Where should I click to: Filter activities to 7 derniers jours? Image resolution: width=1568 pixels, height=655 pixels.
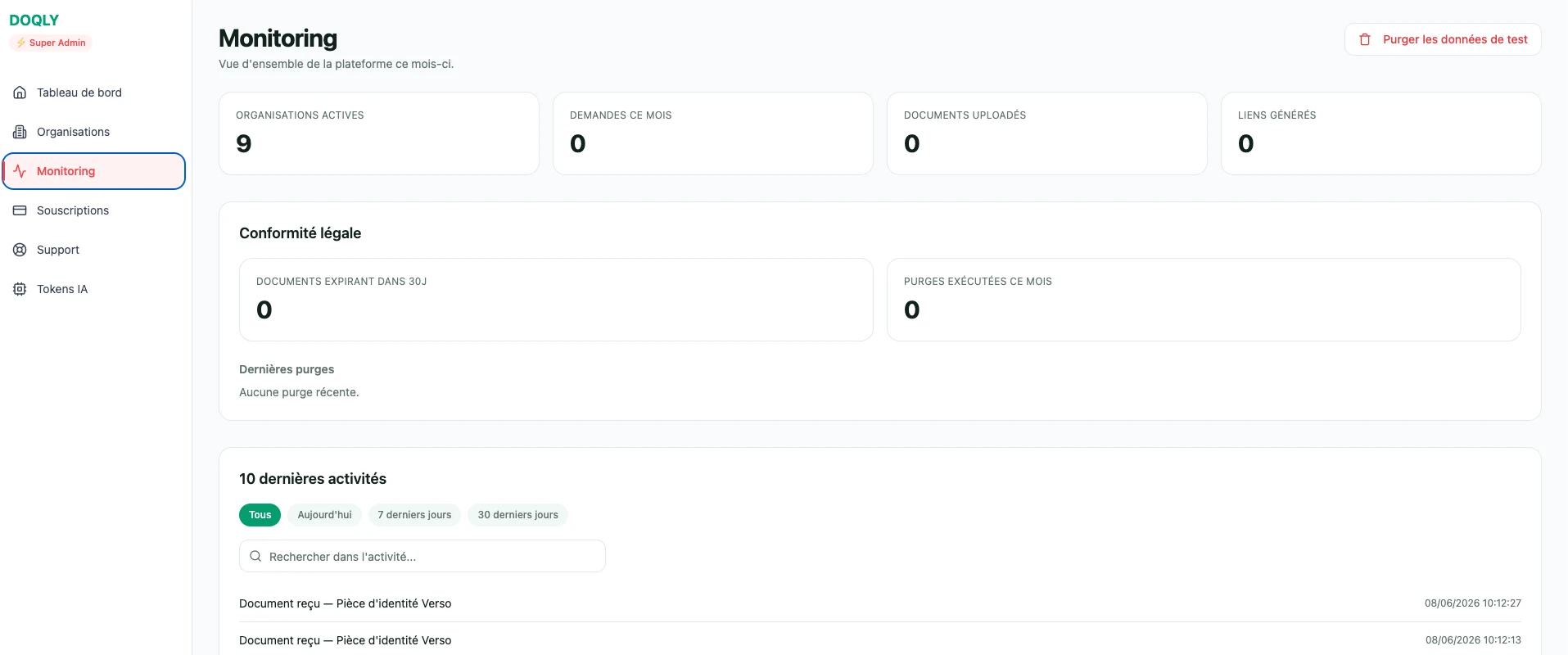coord(414,515)
